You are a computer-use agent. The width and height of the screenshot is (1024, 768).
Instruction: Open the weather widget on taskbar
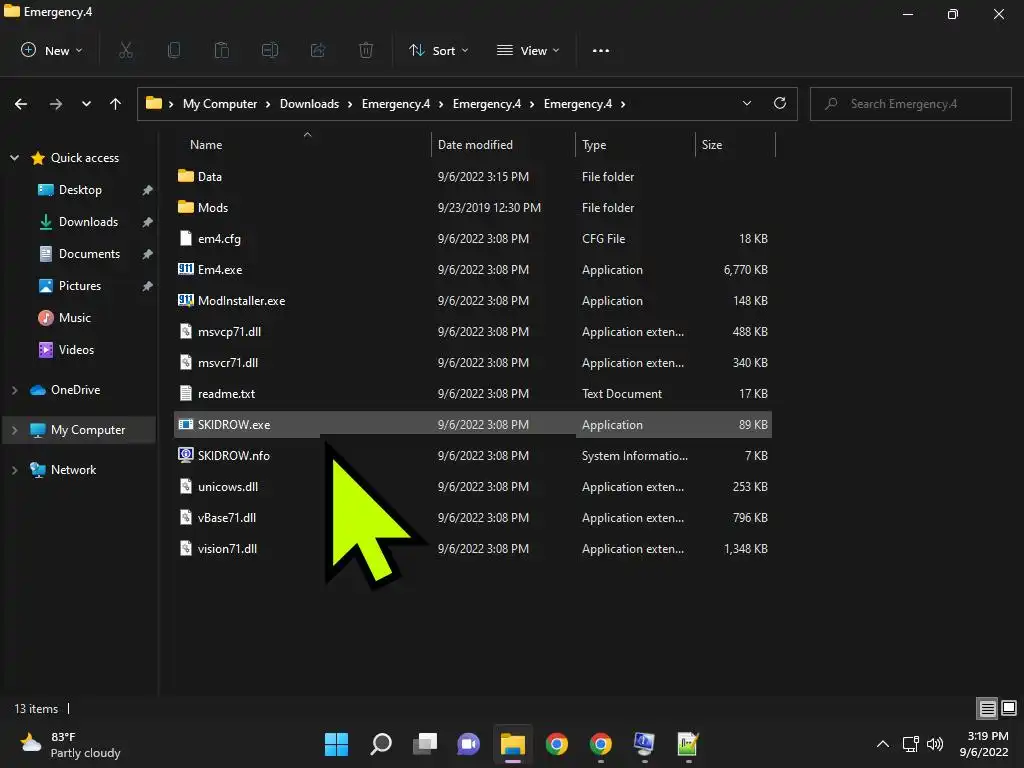tap(70, 744)
